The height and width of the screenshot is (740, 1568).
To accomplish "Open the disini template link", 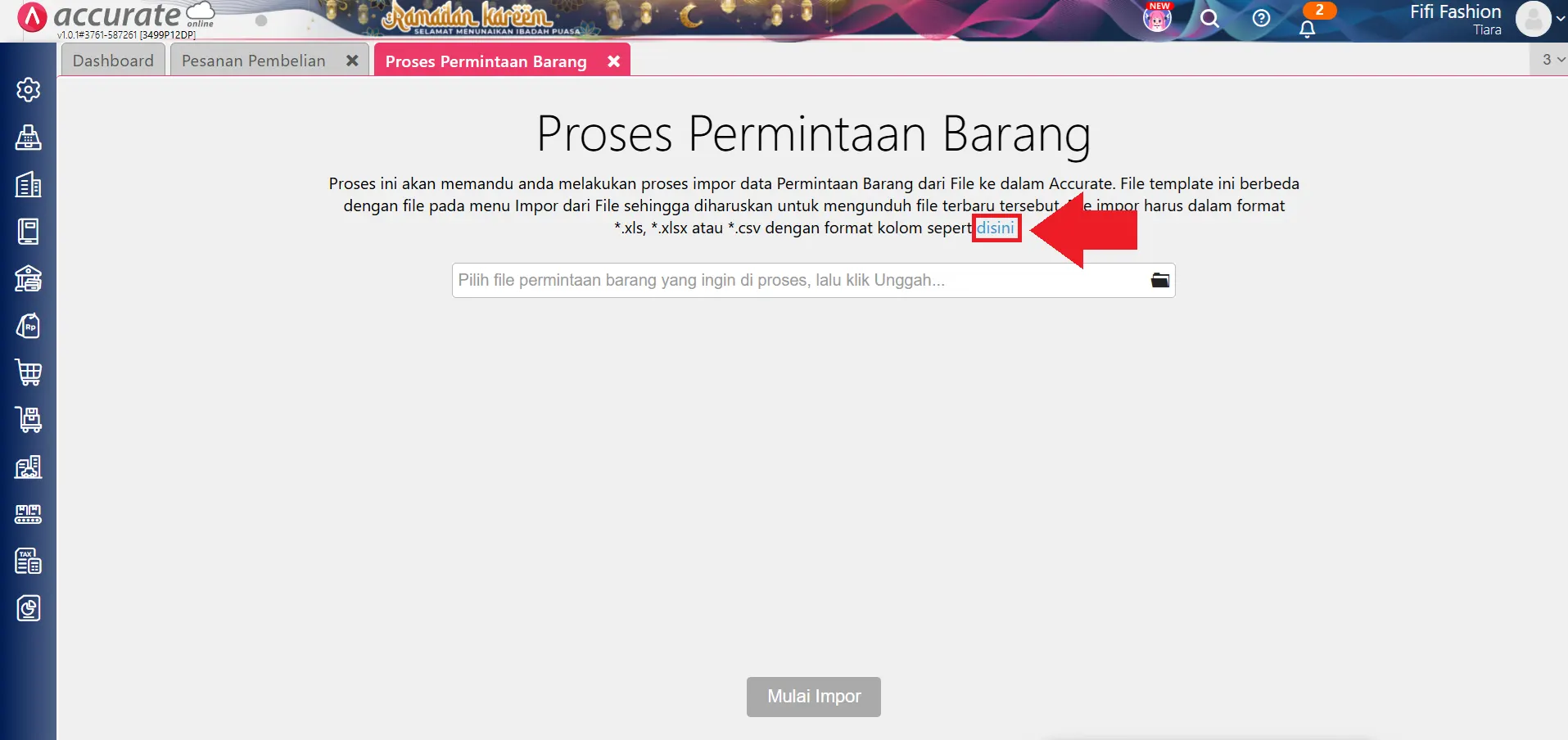I will click(996, 228).
